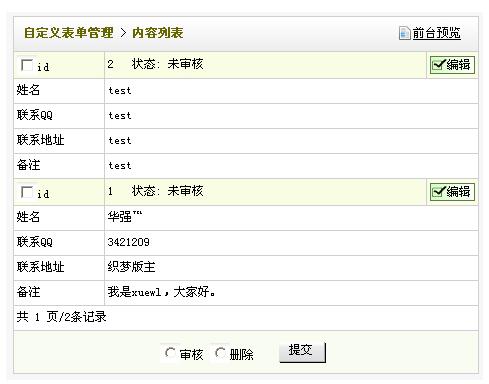
Task: Click the 联系QQ label of record 1
Action: click(35, 242)
